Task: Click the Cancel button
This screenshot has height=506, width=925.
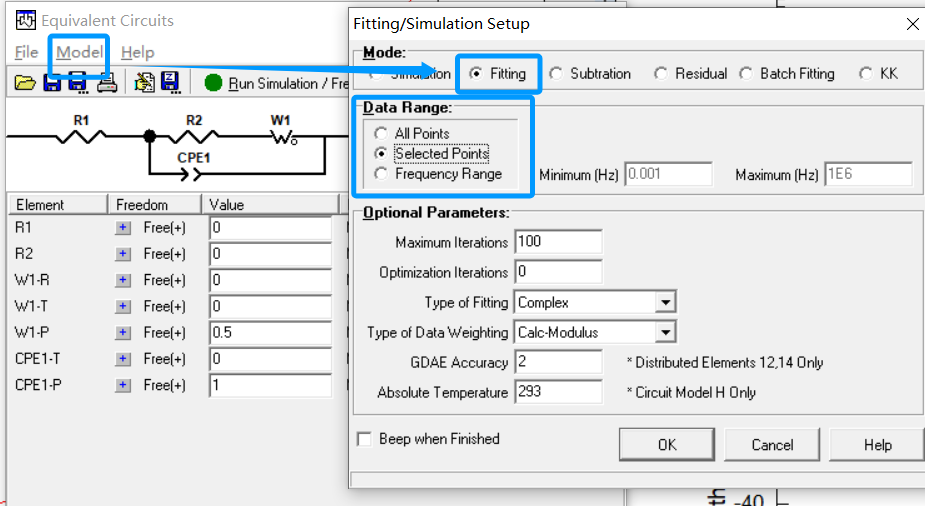Action: [772, 445]
